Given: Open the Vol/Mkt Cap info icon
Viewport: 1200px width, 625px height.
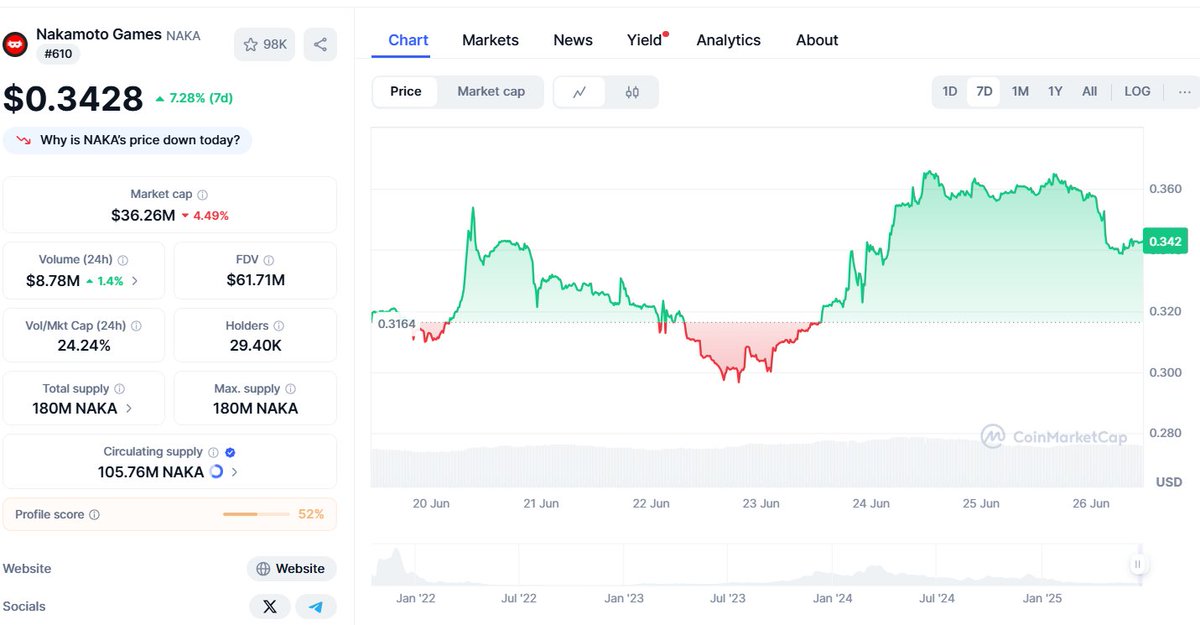Looking at the screenshot, I should [136, 326].
